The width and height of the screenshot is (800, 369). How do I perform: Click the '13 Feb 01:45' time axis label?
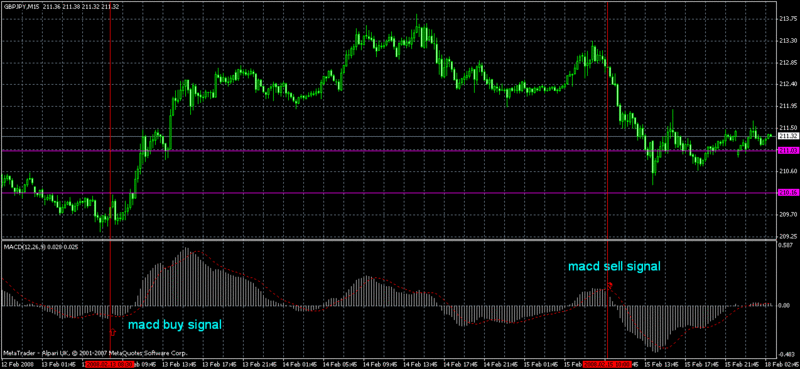pyautogui.click(x=59, y=364)
